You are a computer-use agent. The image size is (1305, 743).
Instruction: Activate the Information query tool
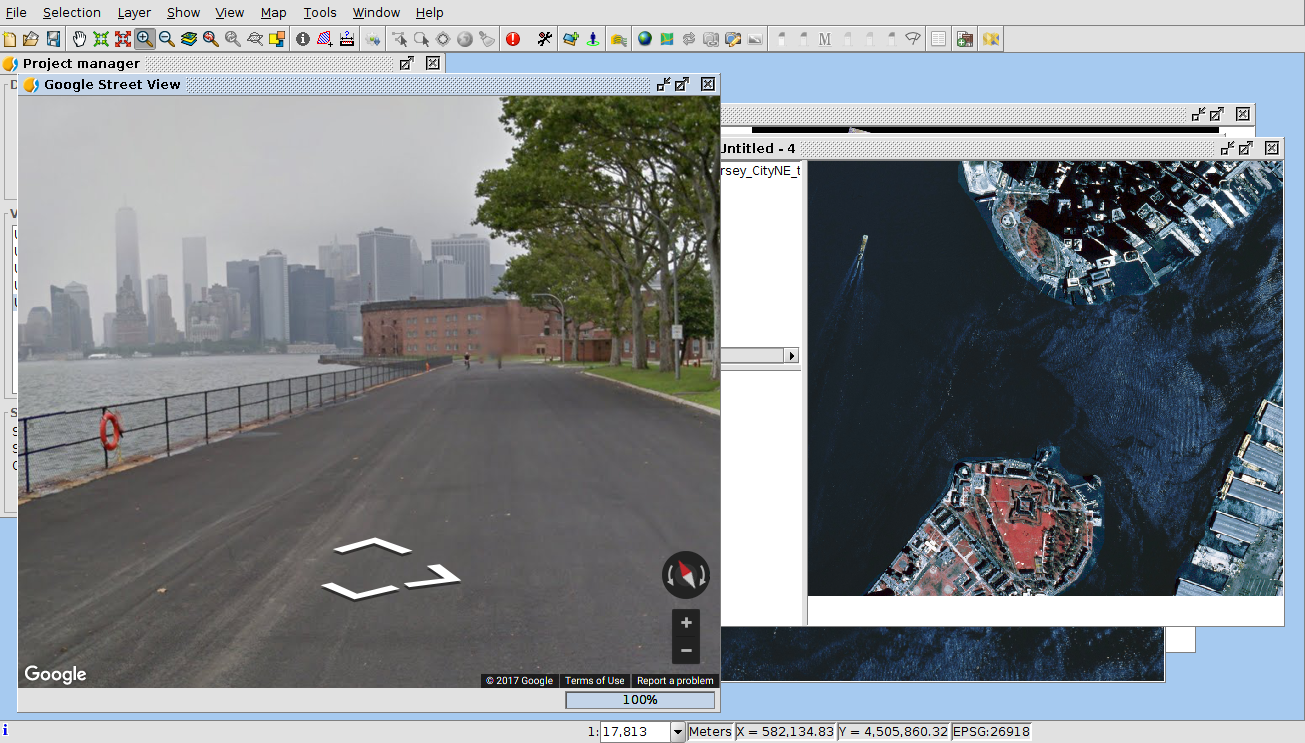click(302, 39)
